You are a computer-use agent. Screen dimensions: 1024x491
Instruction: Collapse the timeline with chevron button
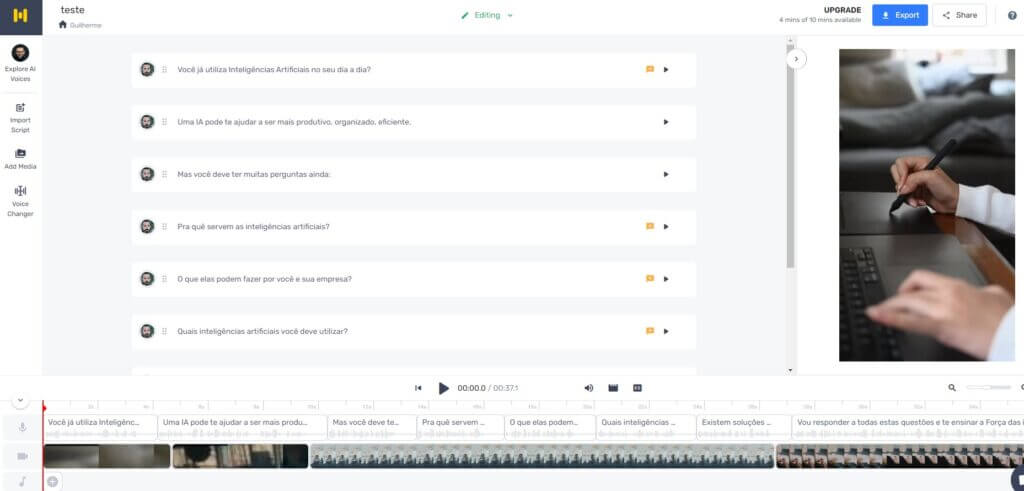pyautogui.click(x=20, y=400)
